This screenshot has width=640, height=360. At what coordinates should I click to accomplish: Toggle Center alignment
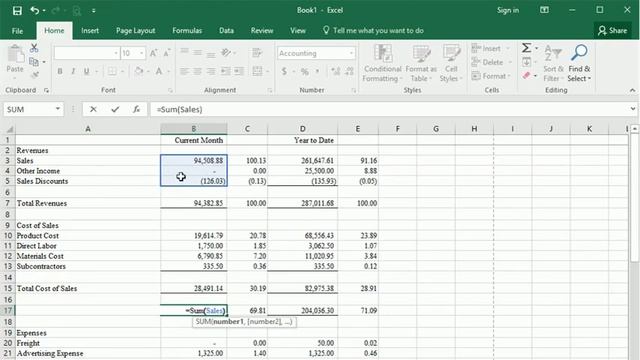pyautogui.click(x=198, y=71)
